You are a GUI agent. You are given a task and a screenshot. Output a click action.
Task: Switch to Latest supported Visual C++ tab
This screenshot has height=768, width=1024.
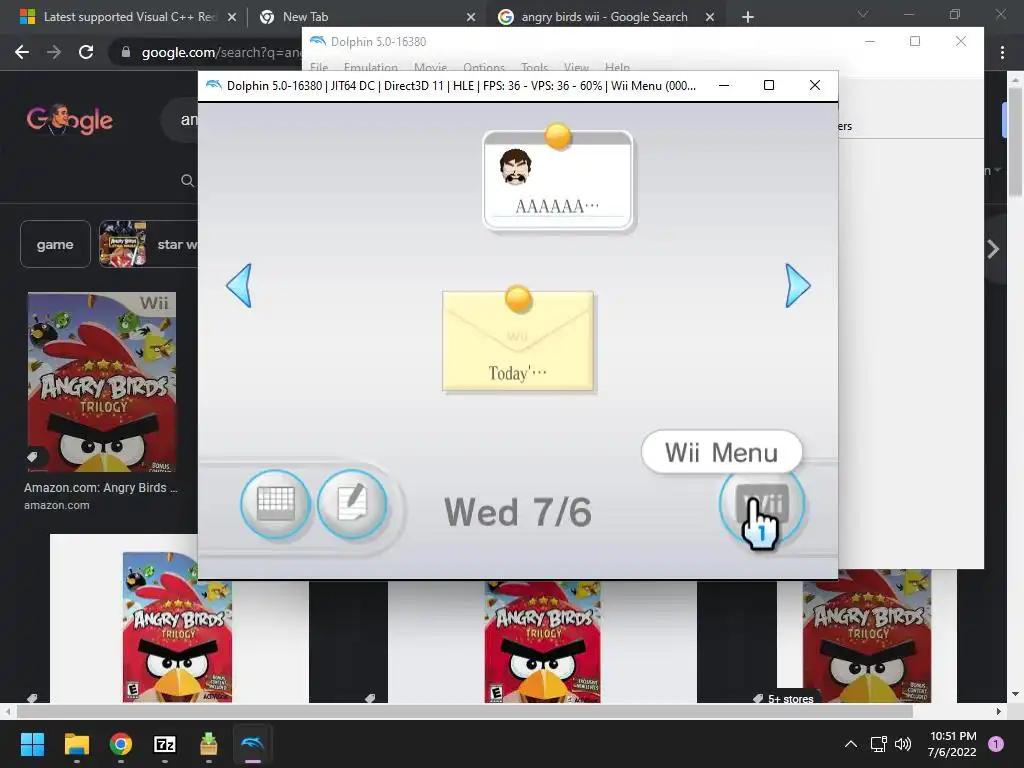[129, 17]
